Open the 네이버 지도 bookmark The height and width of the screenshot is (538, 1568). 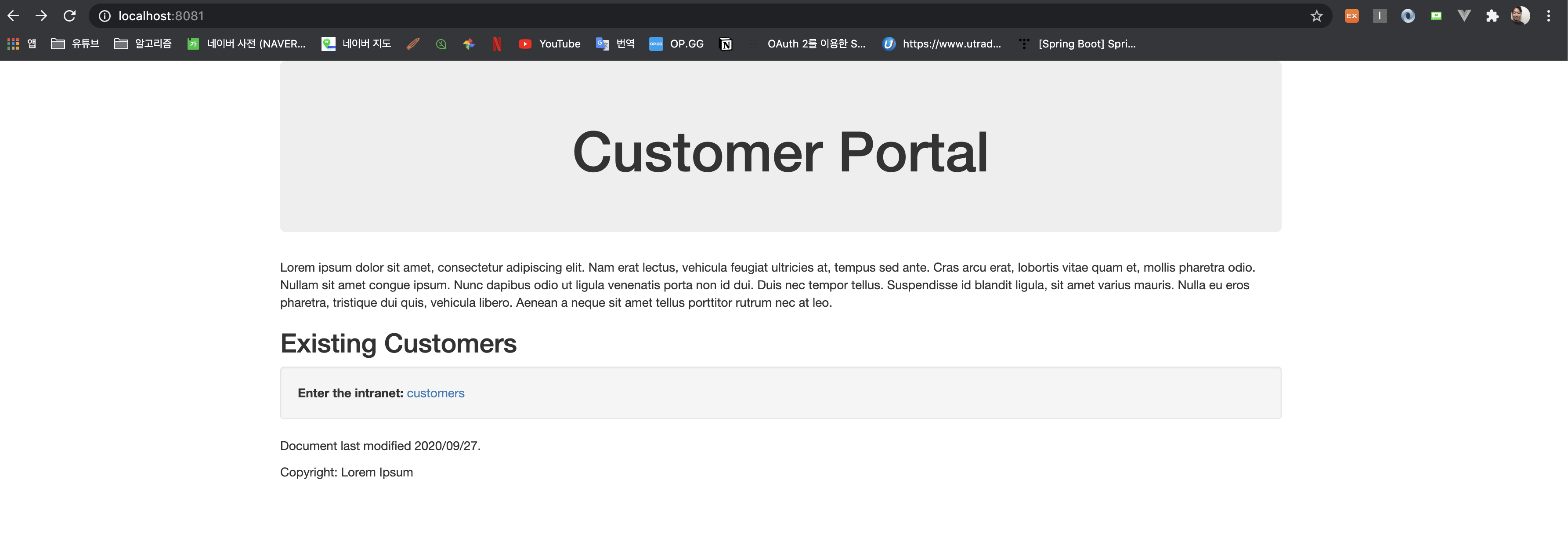357,44
